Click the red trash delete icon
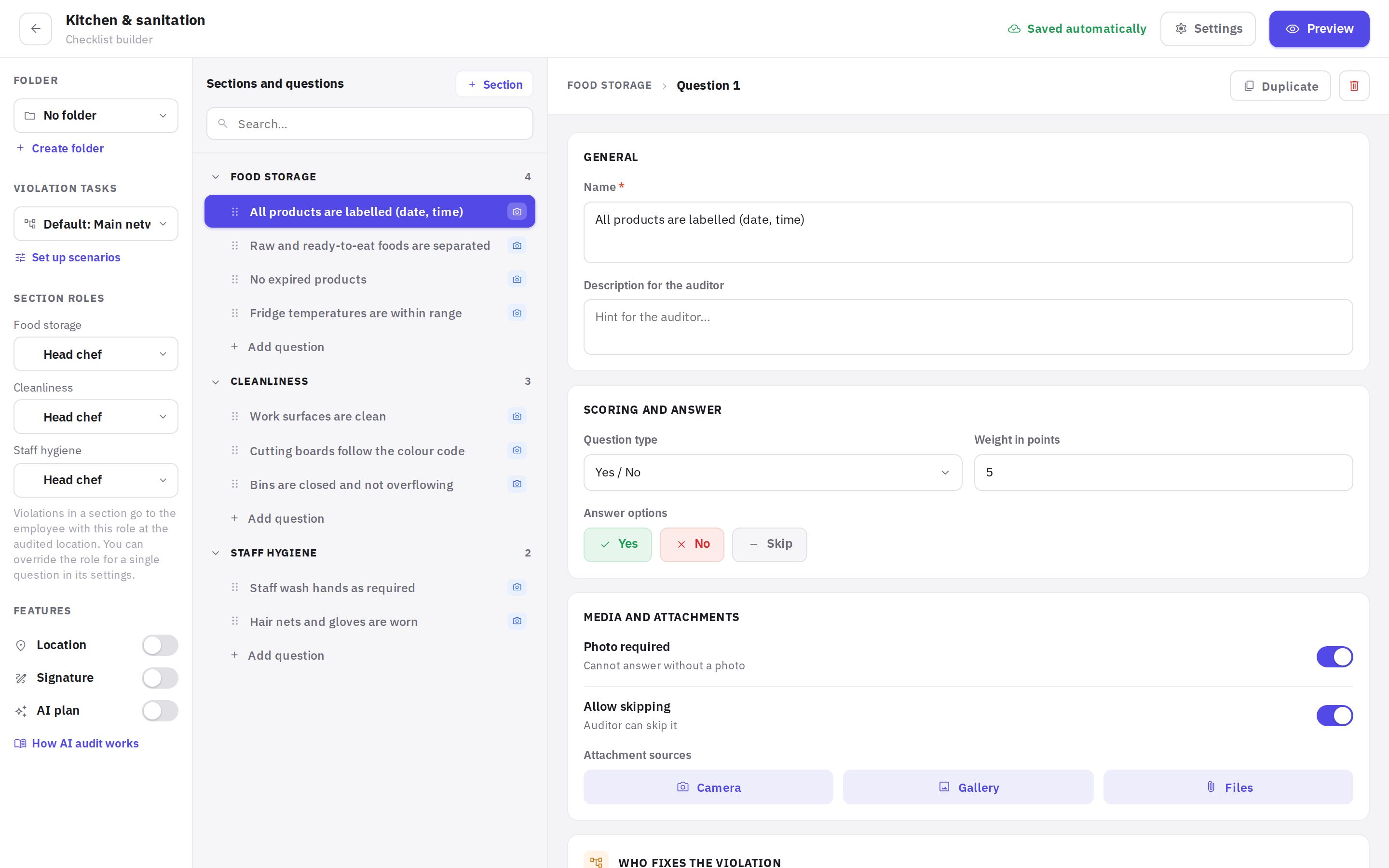1389x868 pixels. pos(1354,86)
